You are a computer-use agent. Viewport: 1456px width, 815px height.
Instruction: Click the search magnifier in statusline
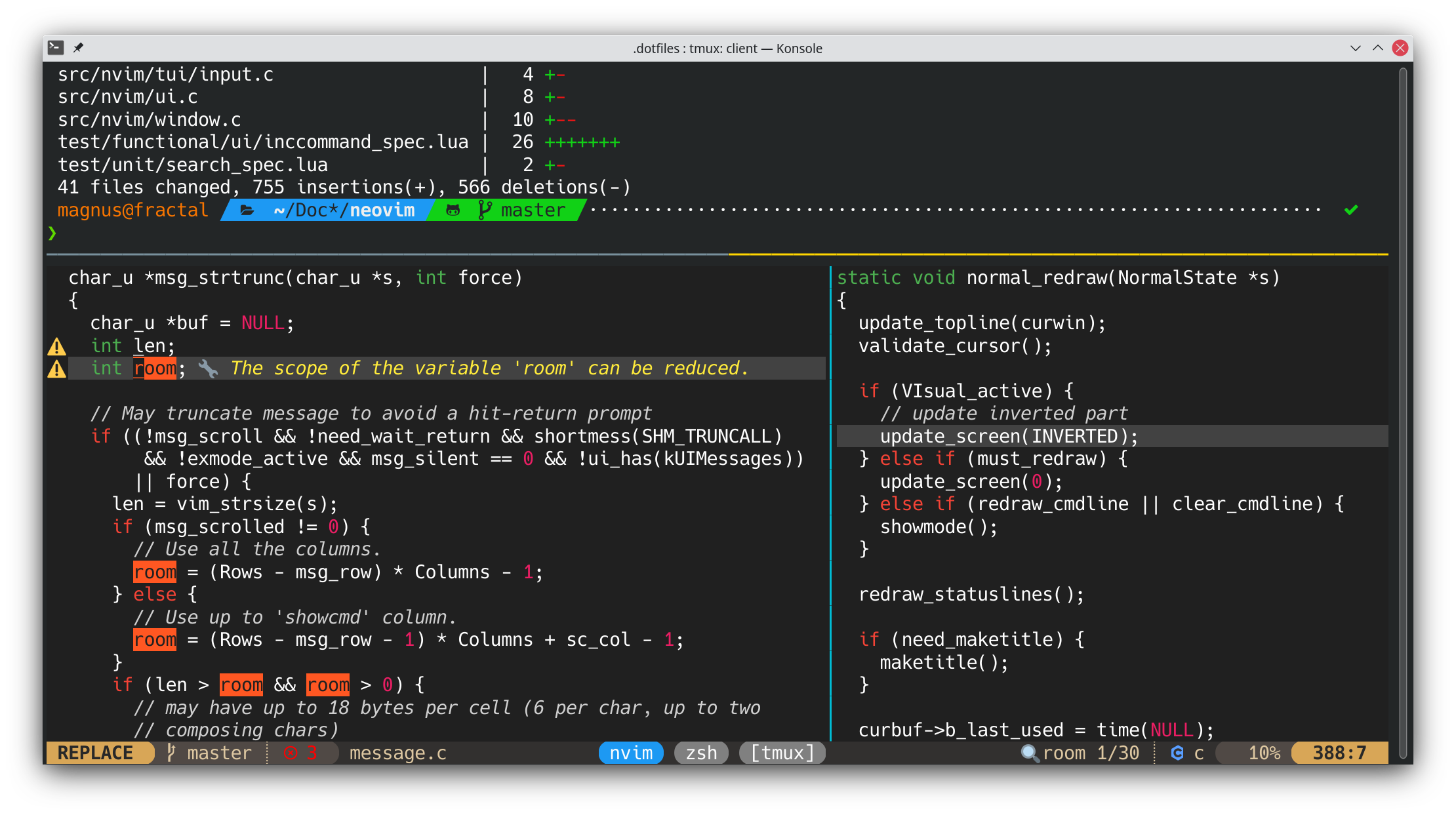[x=1030, y=753]
